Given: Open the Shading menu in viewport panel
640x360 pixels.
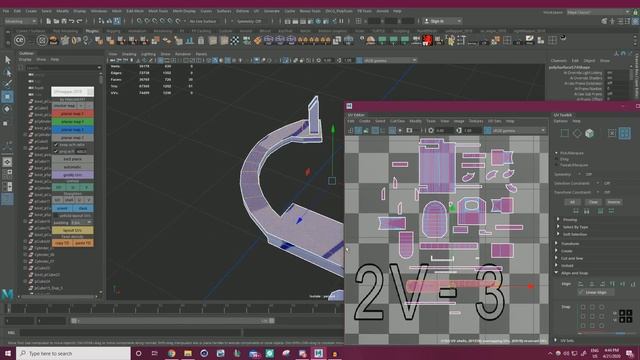Looking at the screenshot, I should (x=129, y=54).
